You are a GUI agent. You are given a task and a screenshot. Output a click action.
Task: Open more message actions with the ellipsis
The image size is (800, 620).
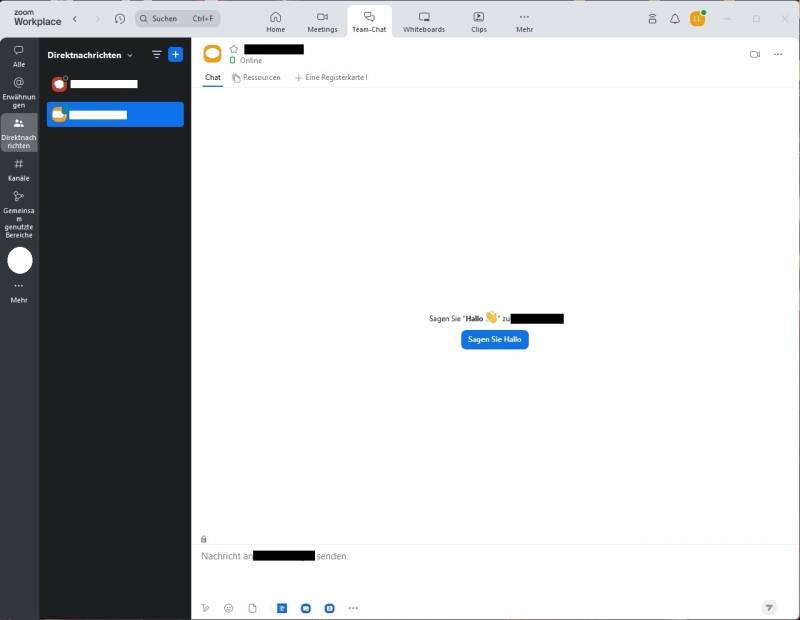[353, 607]
